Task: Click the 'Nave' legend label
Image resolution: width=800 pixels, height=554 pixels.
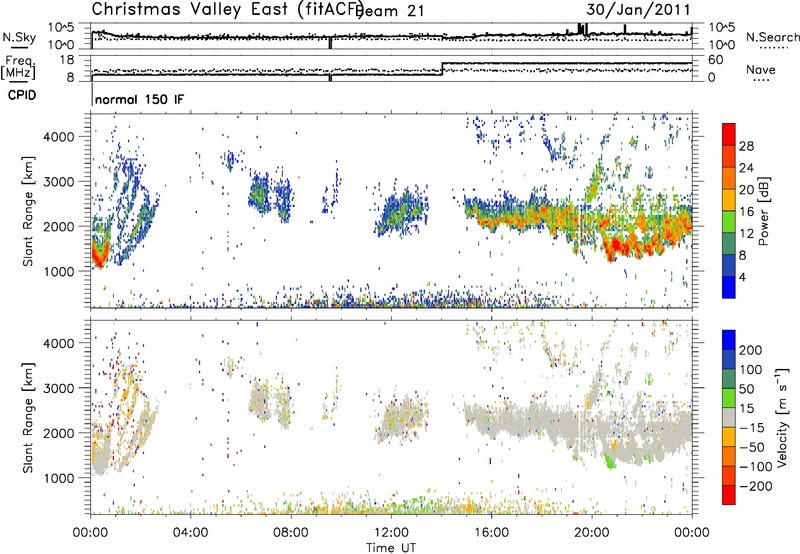Action: pyautogui.click(x=760, y=69)
